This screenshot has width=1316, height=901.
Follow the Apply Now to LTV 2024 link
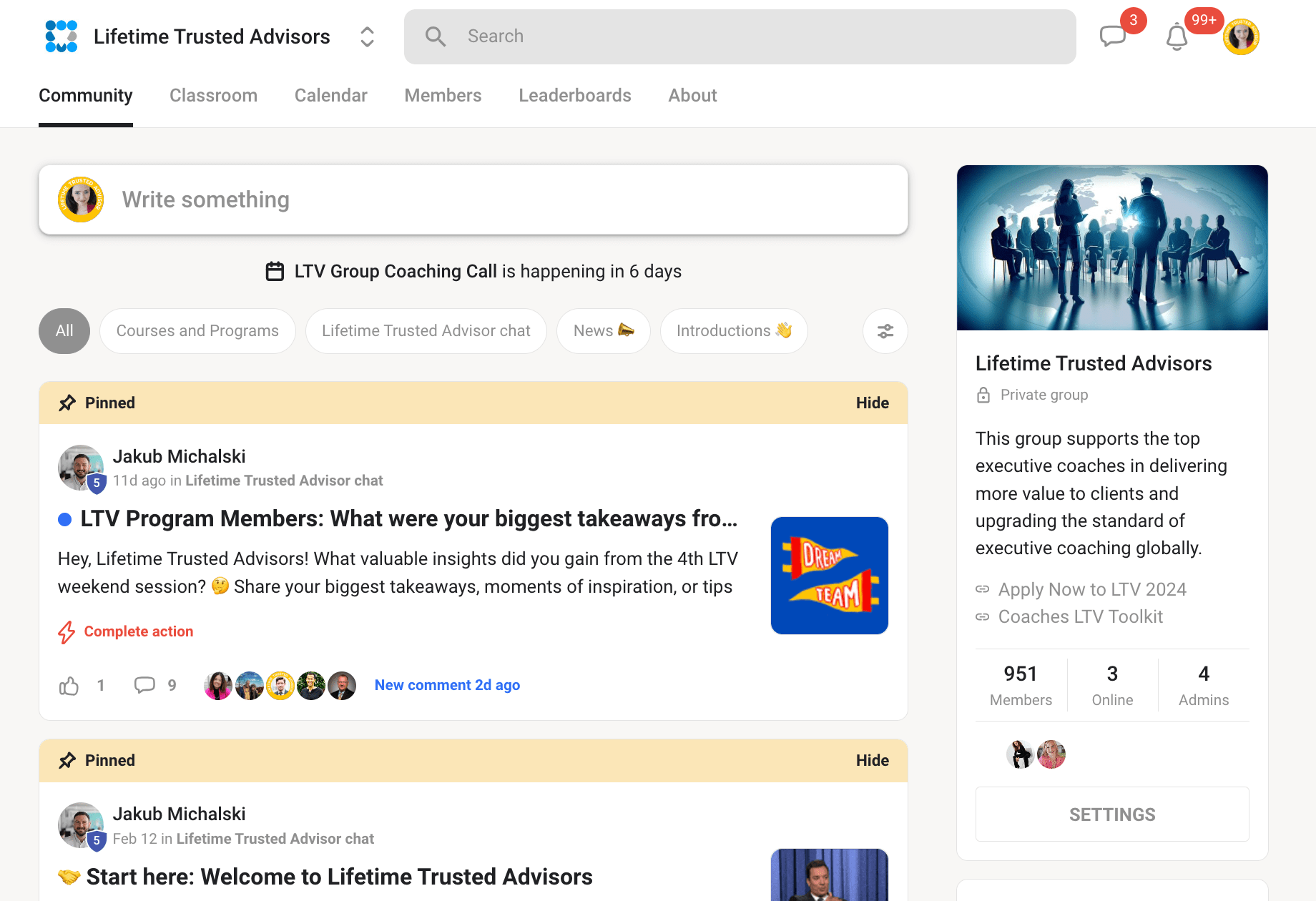(1092, 589)
